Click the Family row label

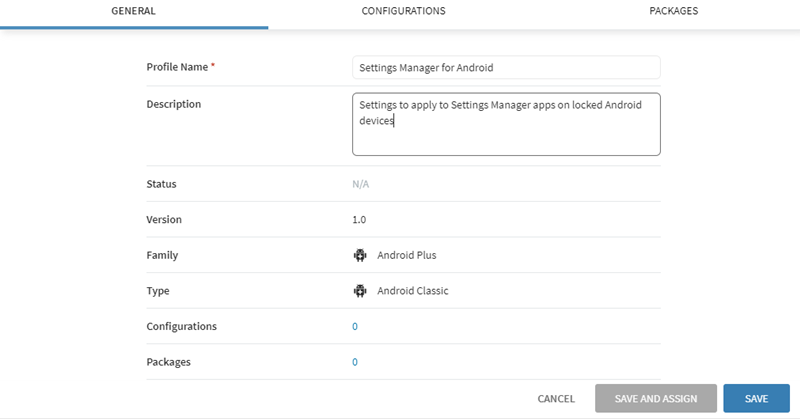click(162, 255)
